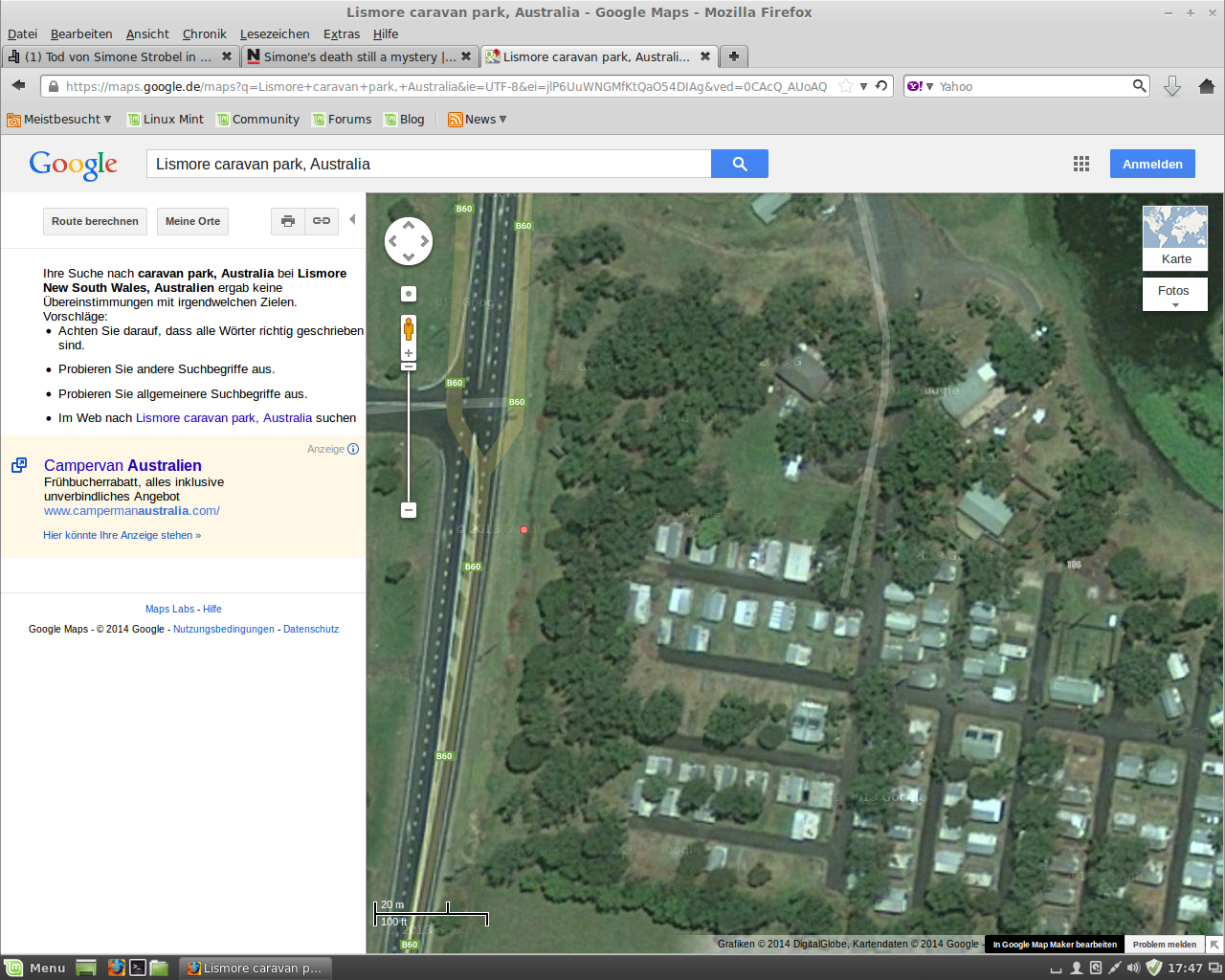Click the link chain icon
Viewport: 1225px width, 980px height.
click(322, 221)
